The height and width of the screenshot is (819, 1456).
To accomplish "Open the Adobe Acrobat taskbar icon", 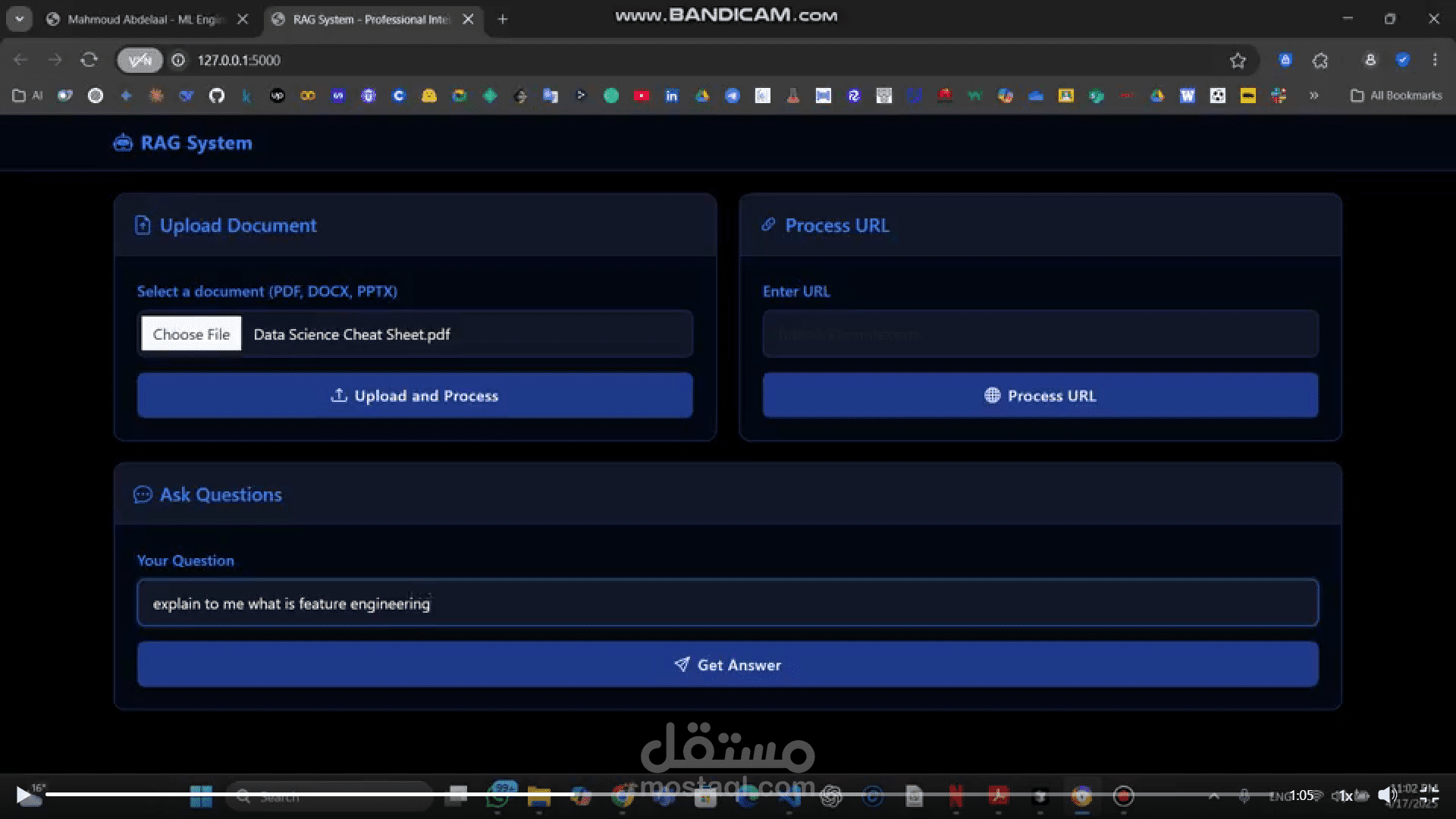I will [998, 796].
